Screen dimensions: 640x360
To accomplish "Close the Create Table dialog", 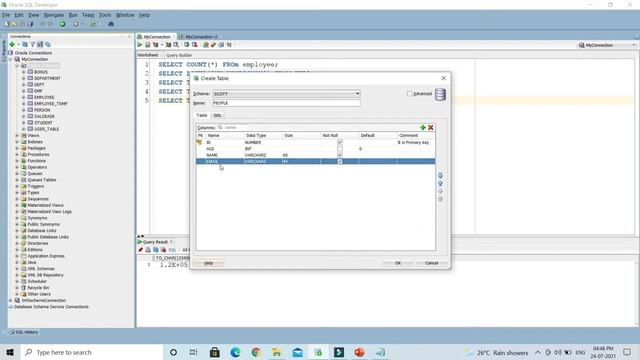I will coord(444,78).
